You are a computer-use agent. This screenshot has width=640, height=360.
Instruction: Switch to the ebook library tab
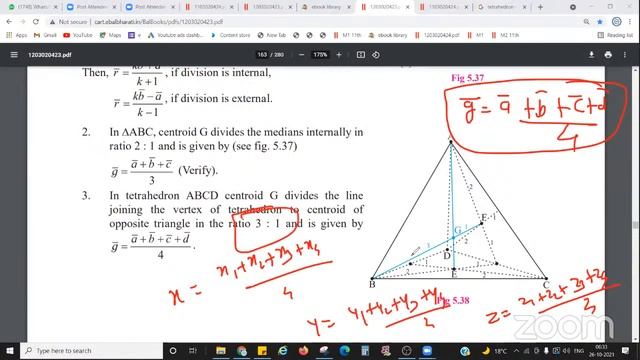point(327,7)
